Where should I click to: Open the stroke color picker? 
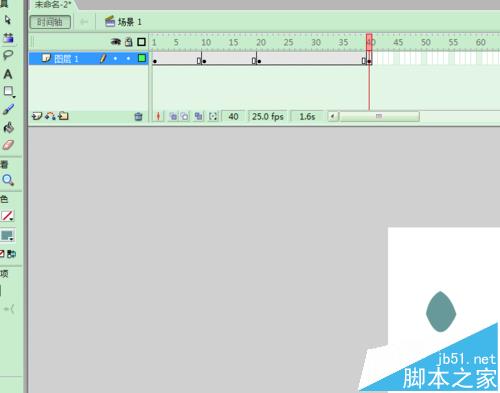7,216
